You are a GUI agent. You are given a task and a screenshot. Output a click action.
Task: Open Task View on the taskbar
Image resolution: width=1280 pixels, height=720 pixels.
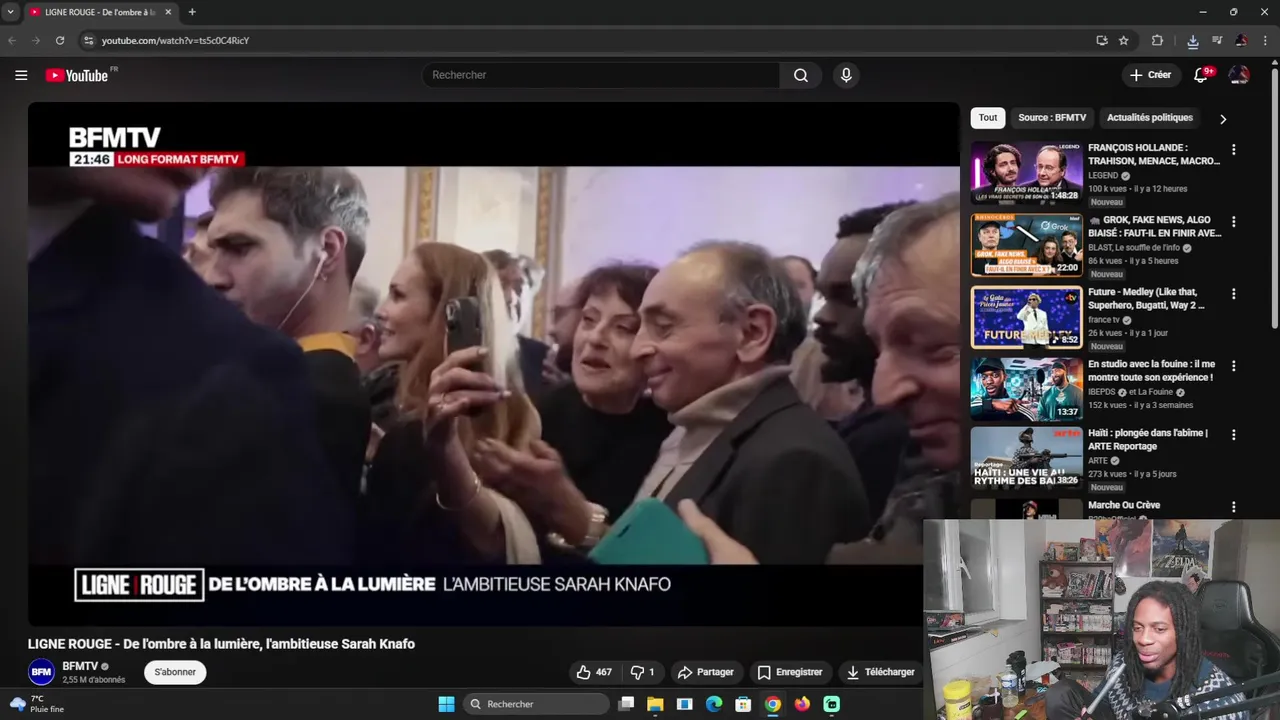(x=626, y=704)
